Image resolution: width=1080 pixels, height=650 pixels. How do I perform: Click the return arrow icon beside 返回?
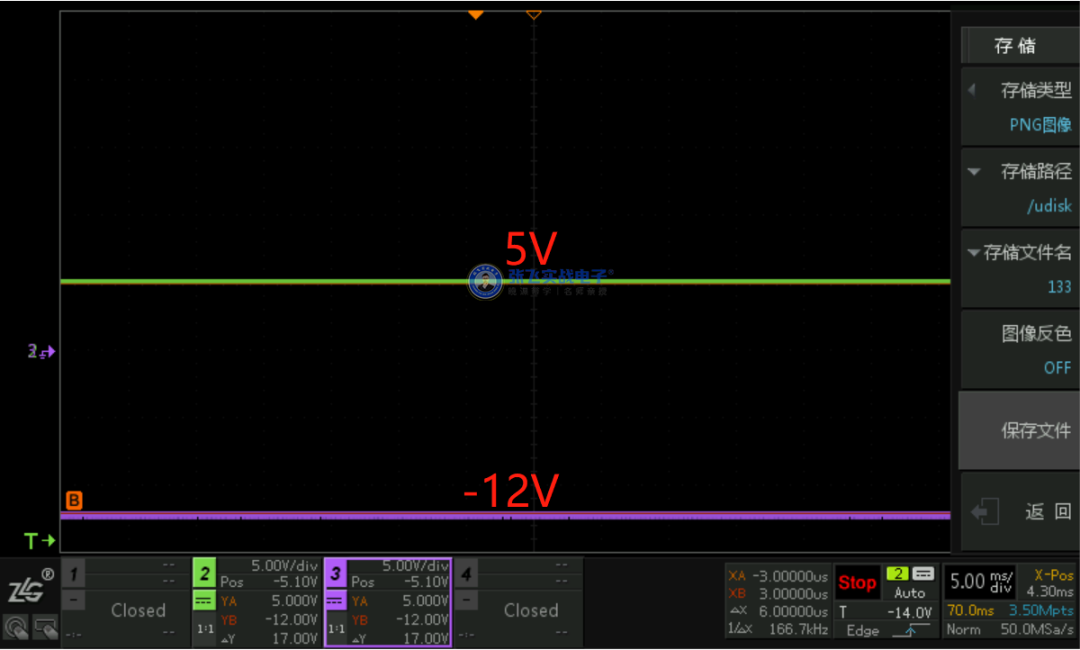coord(984,512)
